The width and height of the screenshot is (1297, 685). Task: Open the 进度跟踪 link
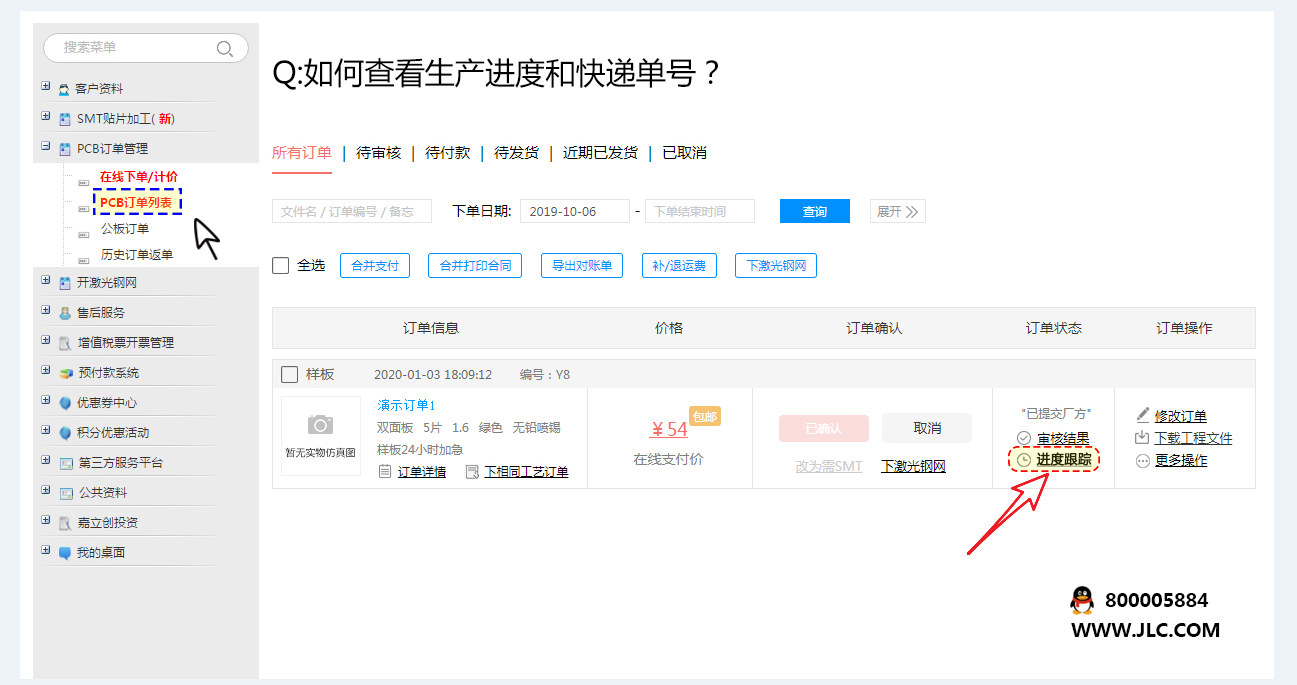[x=1063, y=459]
